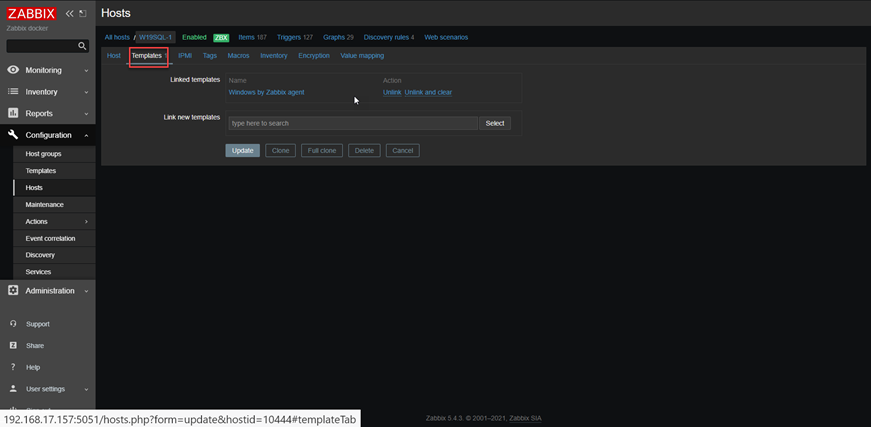Collapse the Configuration menu chevron

click(x=86, y=135)
